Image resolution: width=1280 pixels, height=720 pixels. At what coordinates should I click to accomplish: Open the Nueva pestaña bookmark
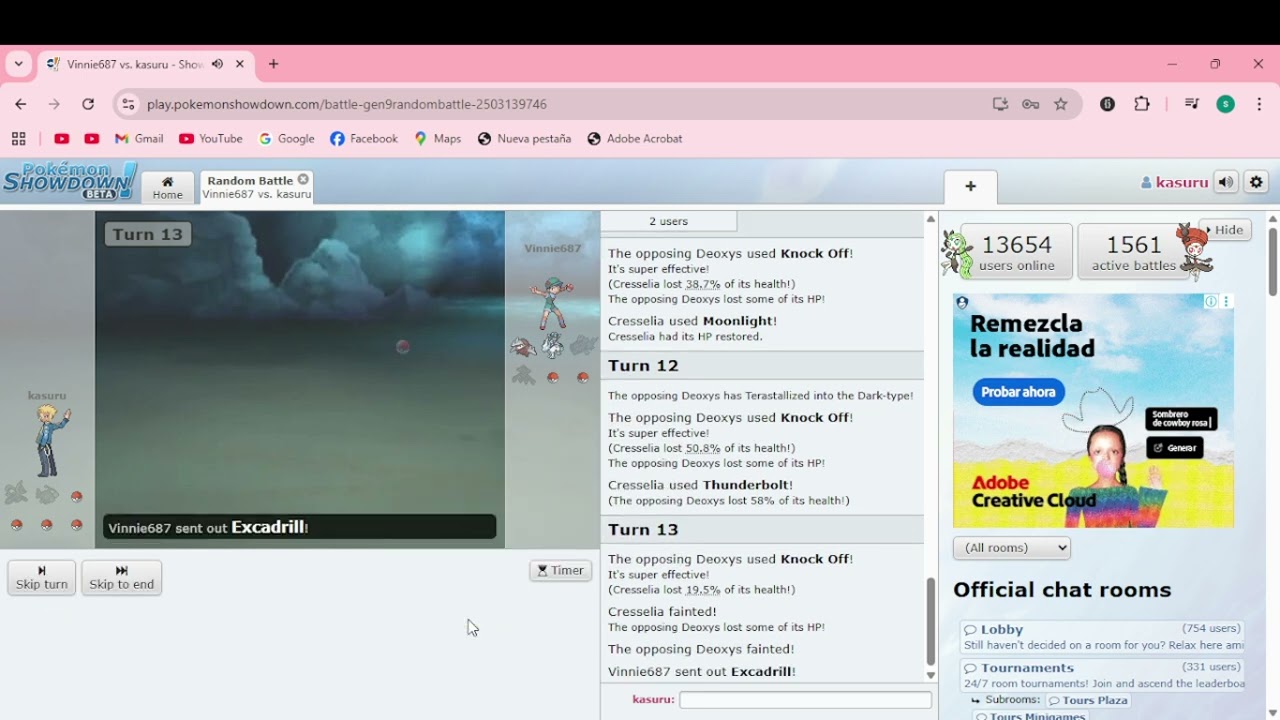click(524, 139)
